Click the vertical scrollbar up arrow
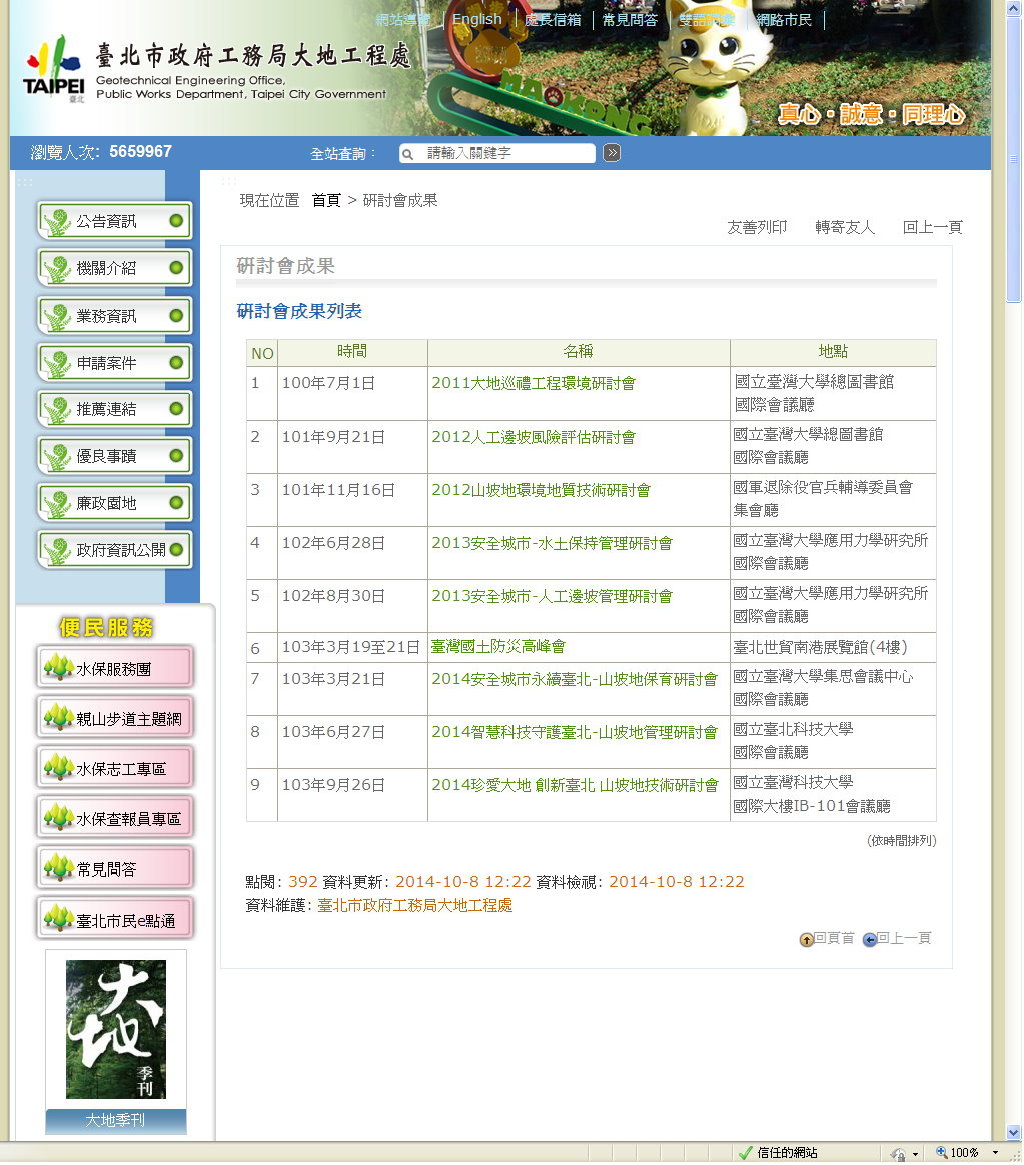 [1014, 8]
